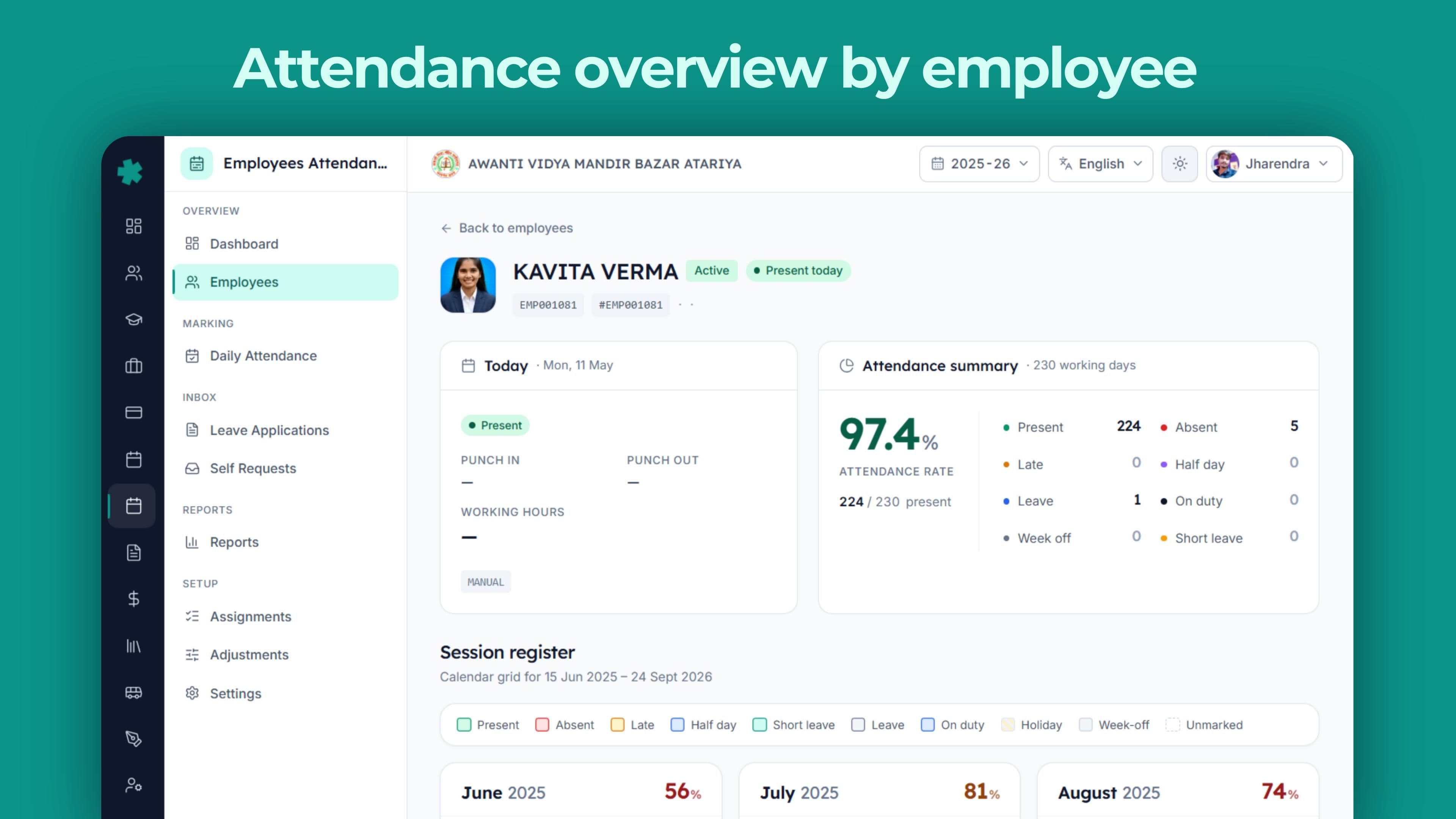
Task: Open the people icon in dark rail
Action: click(133, 273)
